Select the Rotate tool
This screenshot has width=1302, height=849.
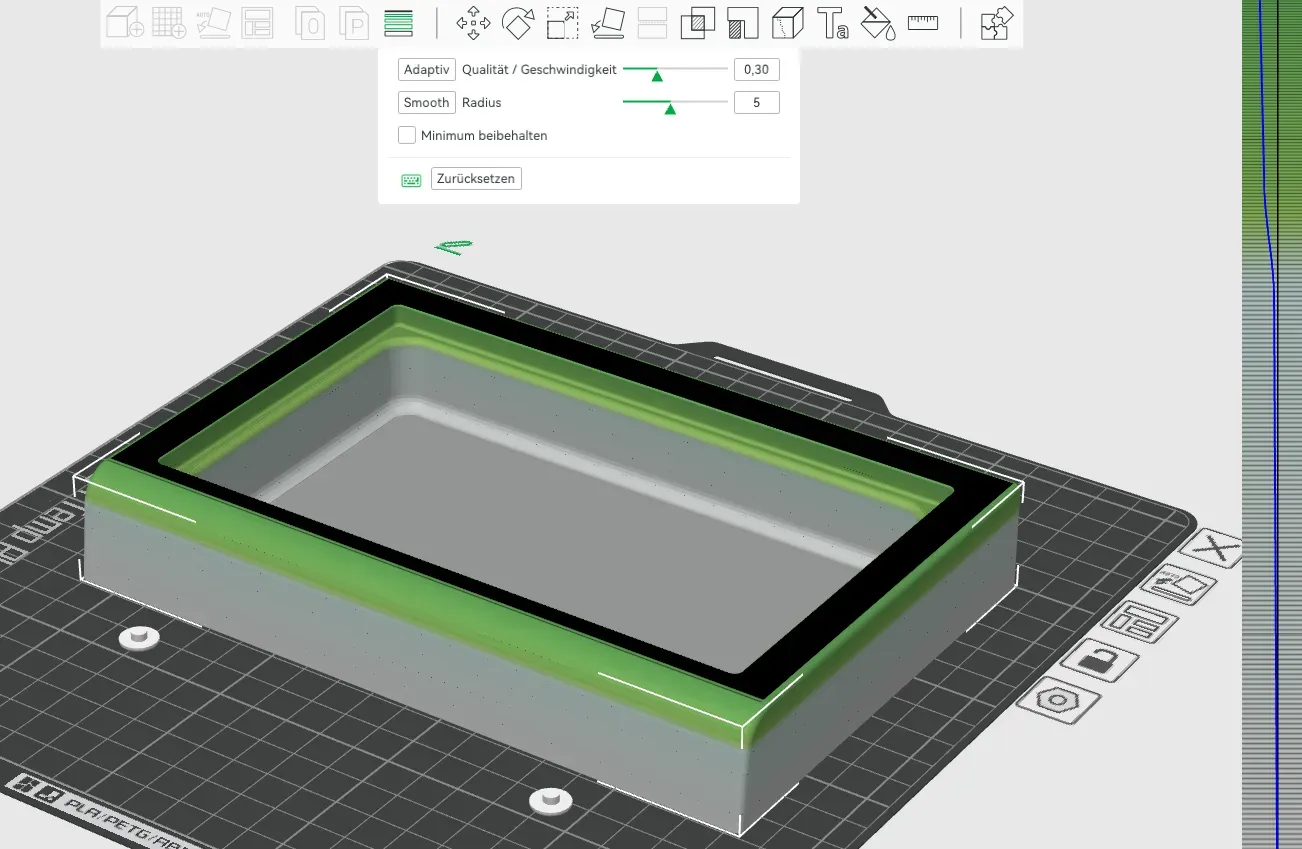tap(518, 22)
